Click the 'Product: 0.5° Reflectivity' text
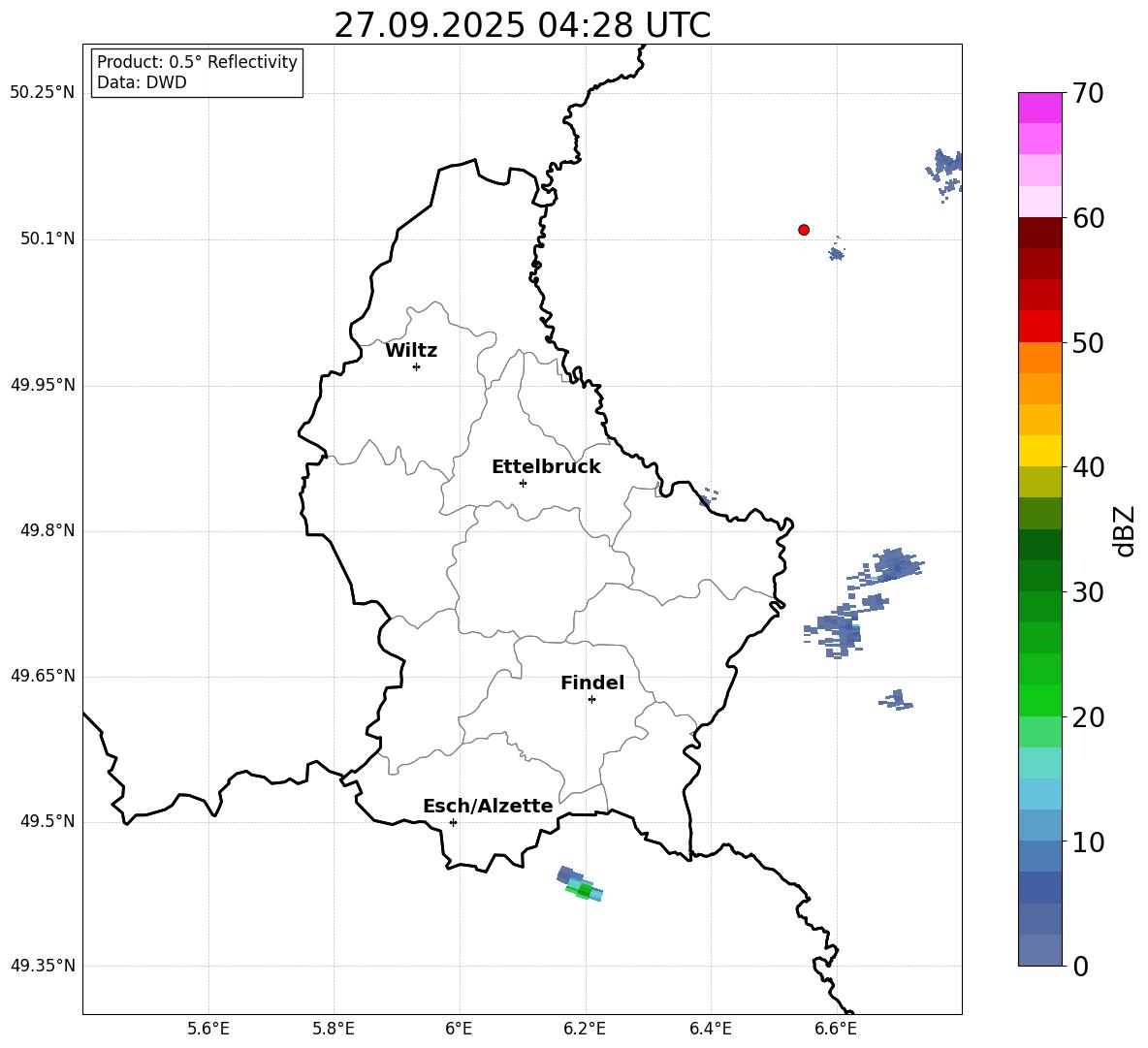This screenshot has width=1148, height=1048. [197, 61]
